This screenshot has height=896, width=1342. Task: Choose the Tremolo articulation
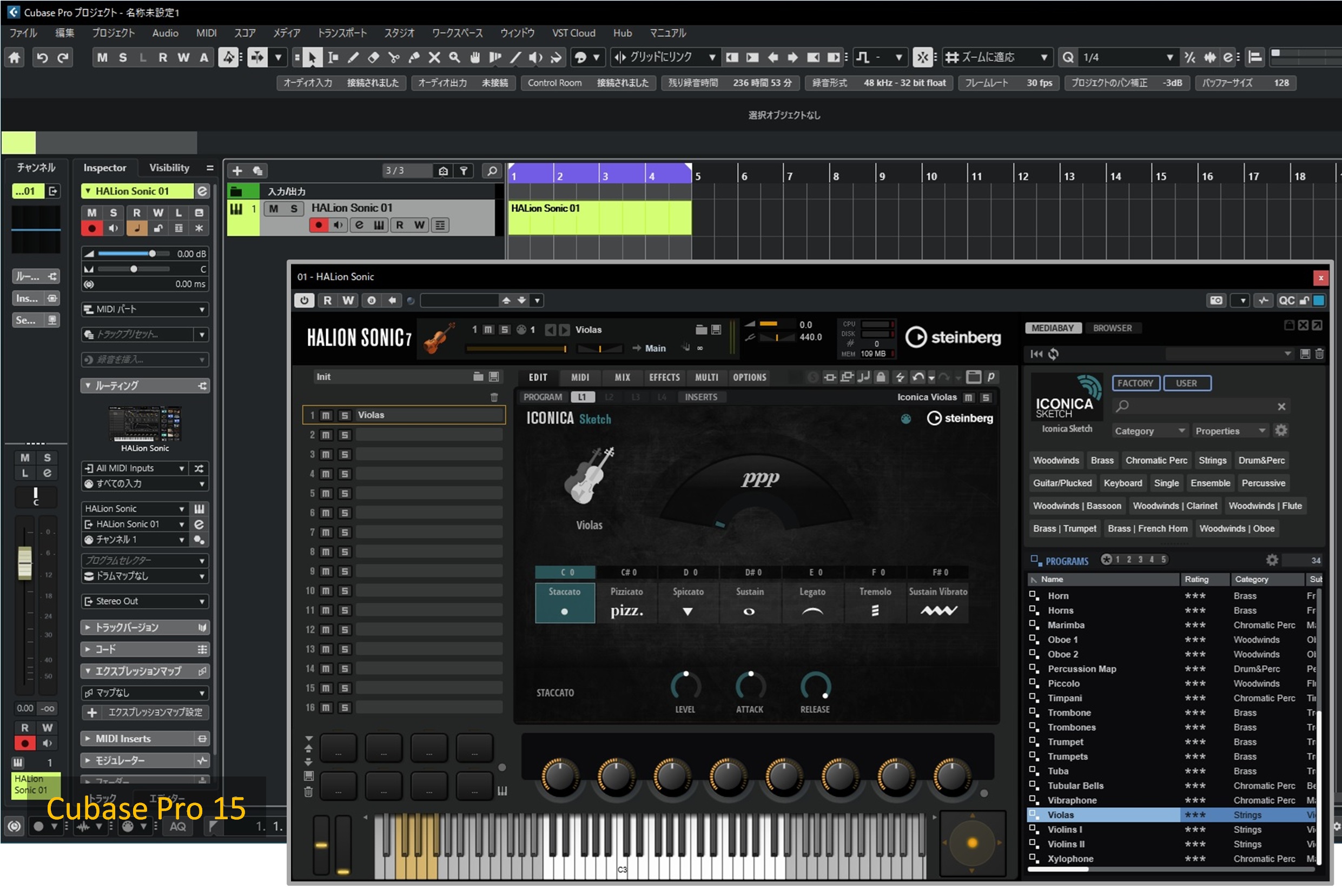click(875, 603)
